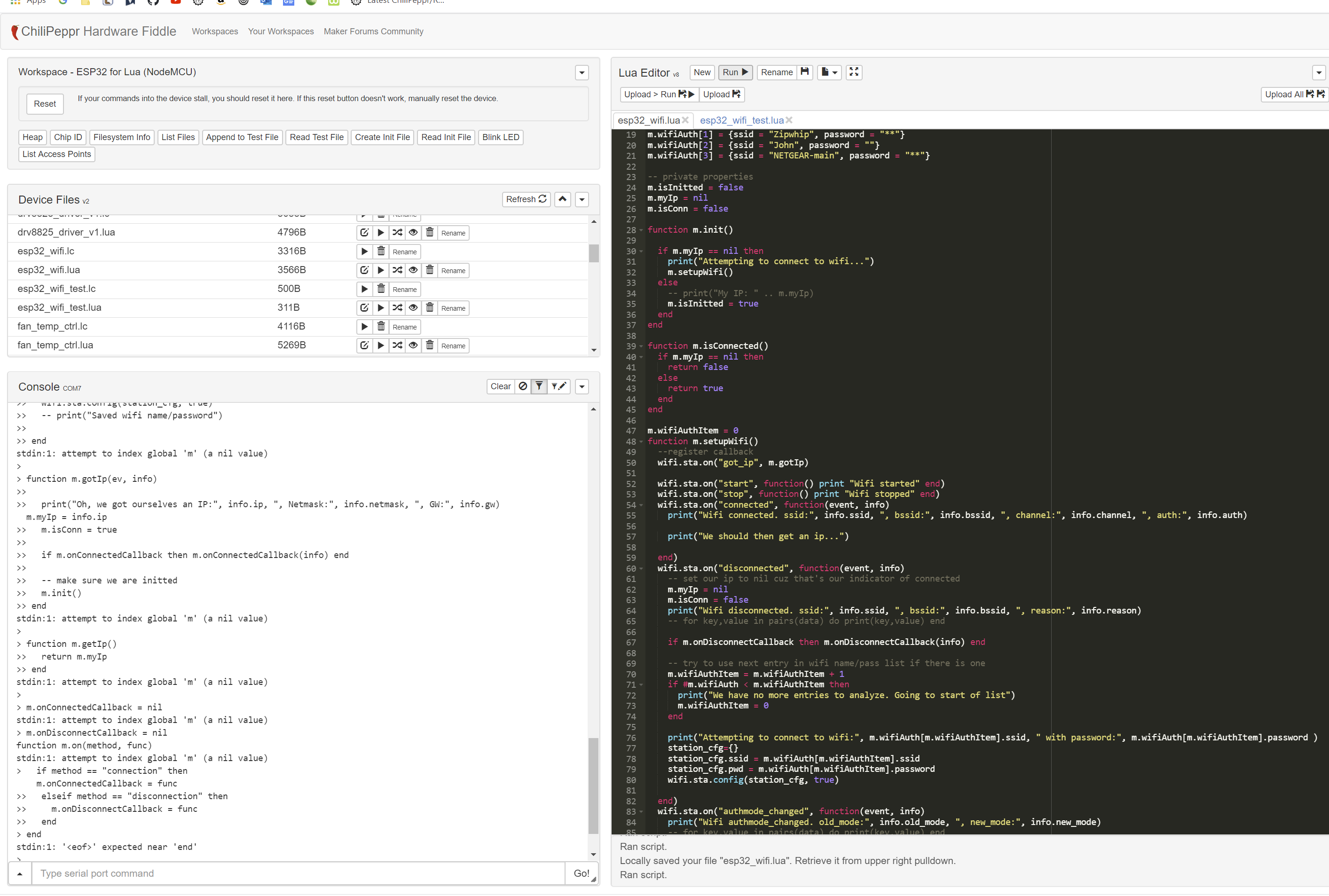Collapse code fold at line 30
This screenshot has width=1329, height=896.
pyautogui.click(x=641, y=252)
